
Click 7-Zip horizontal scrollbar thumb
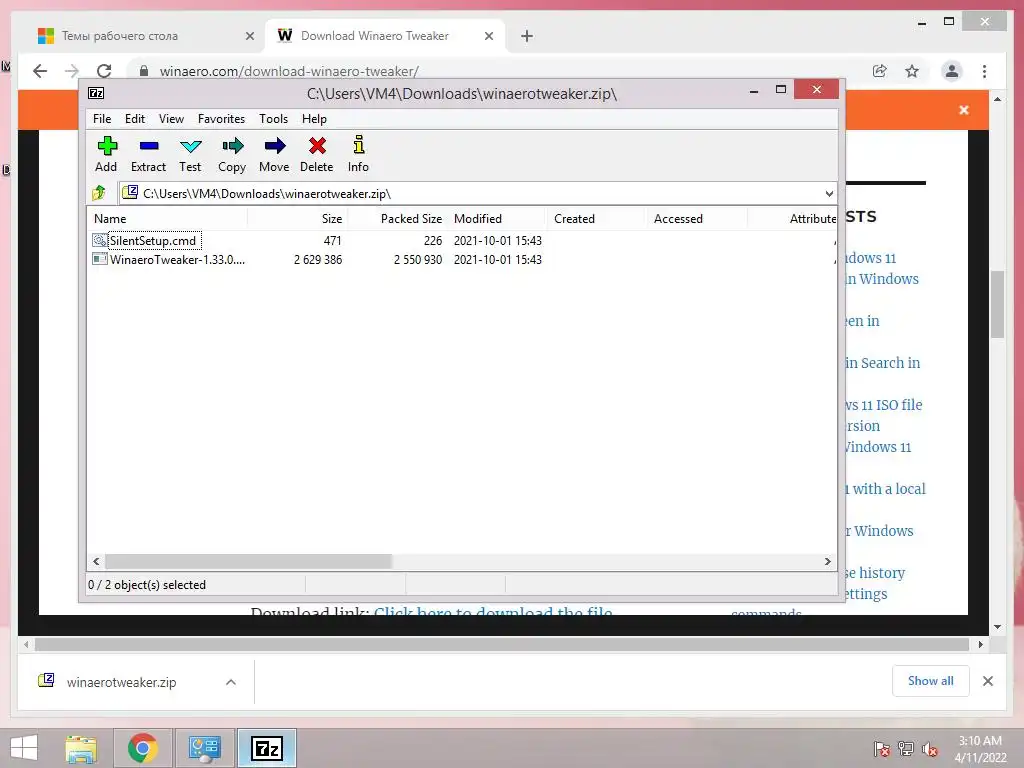248,561
